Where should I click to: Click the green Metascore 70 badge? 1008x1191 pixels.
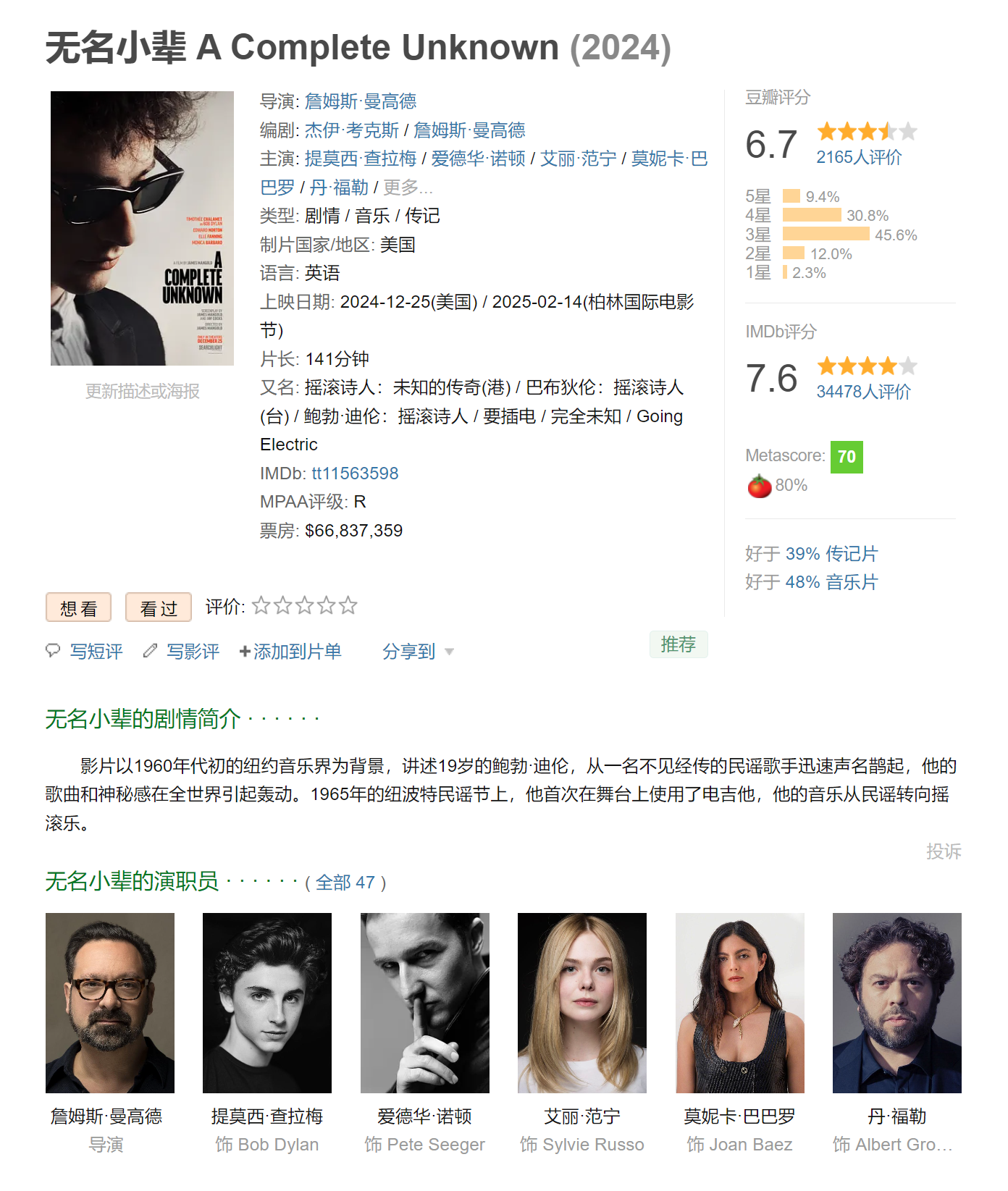(x=847, y=457)
